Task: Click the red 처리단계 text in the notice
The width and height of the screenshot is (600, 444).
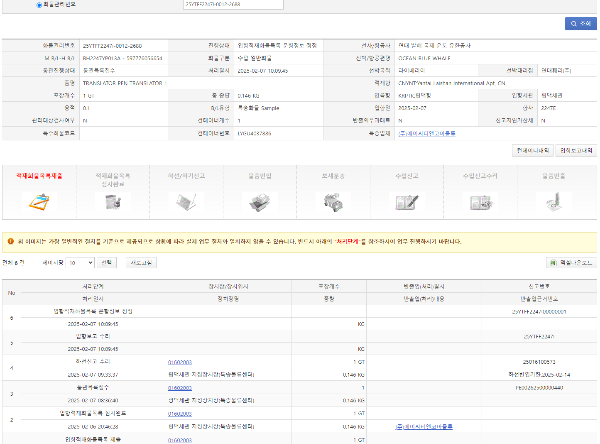Action: coord(350,241)
